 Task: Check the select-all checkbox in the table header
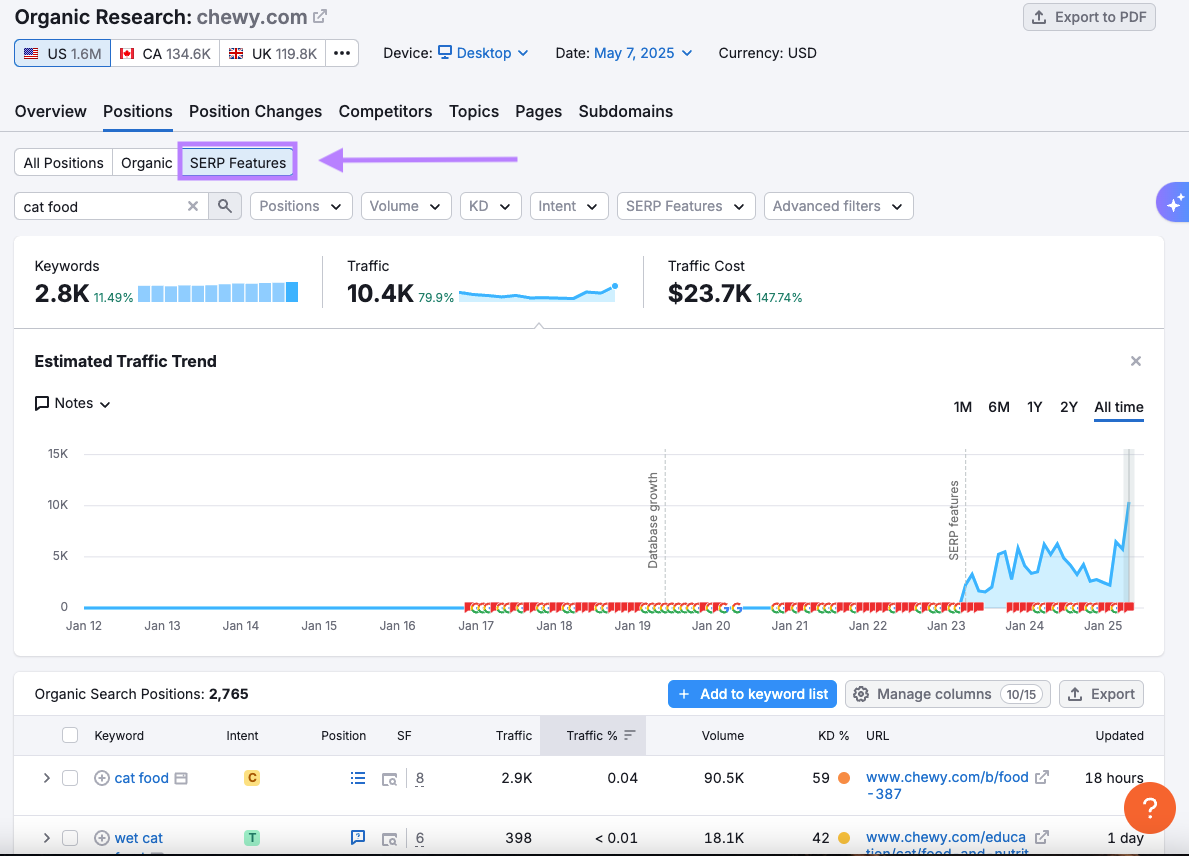(x=70, y=736)
